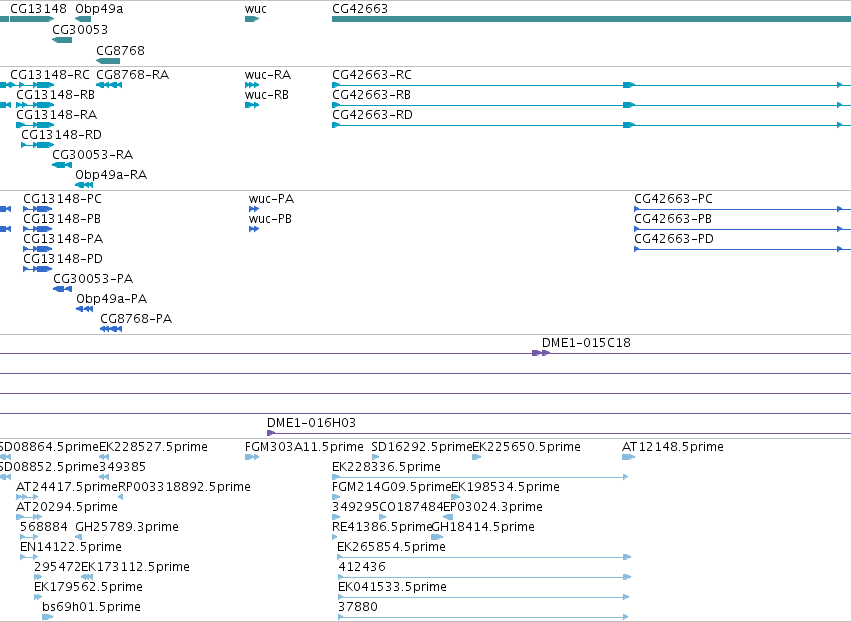The height and width of the screenshot is (622, 851).
Task: Select protein CG13148-PA
Action: point(63,239)
